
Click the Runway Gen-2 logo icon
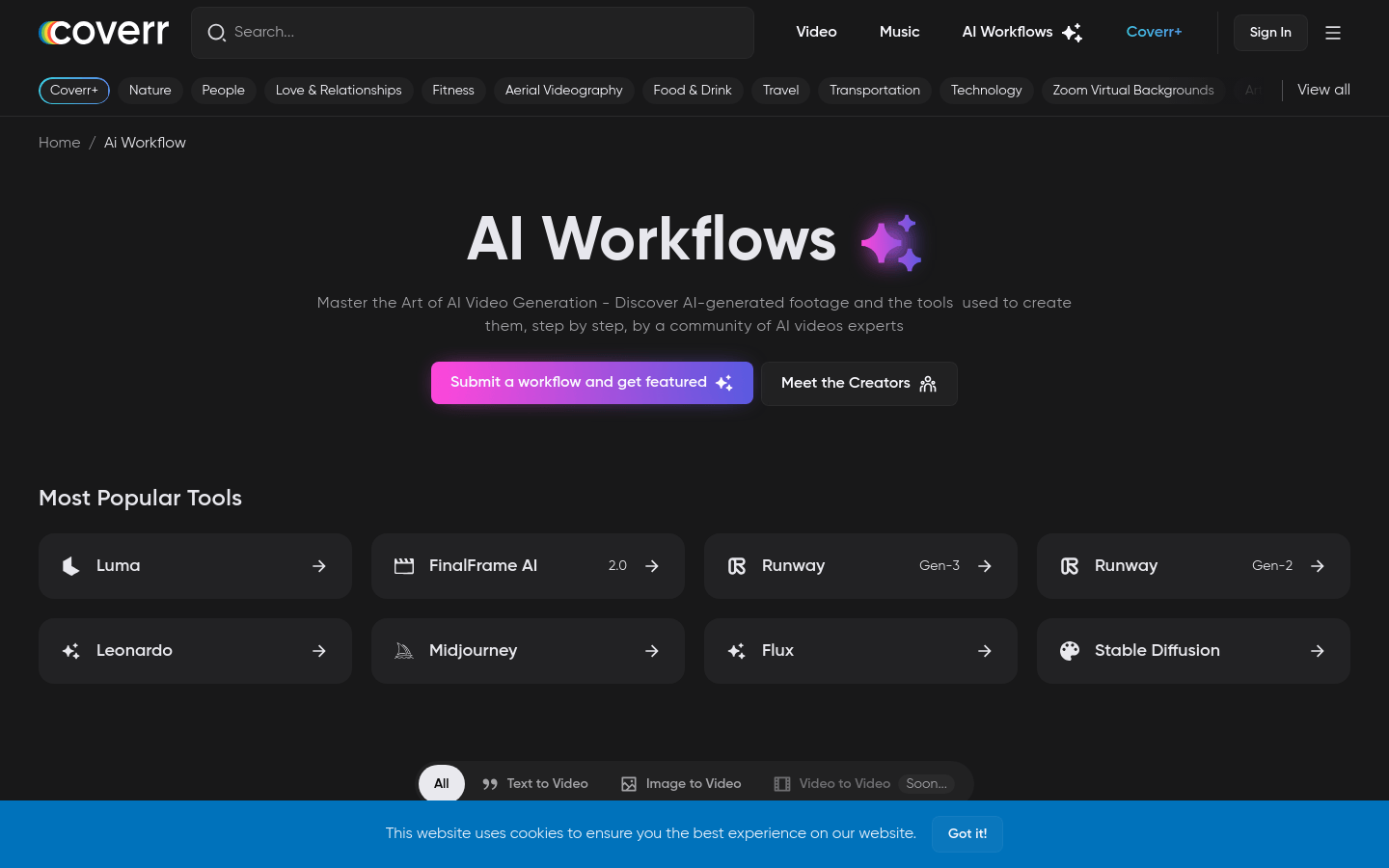click(1070, 566)
